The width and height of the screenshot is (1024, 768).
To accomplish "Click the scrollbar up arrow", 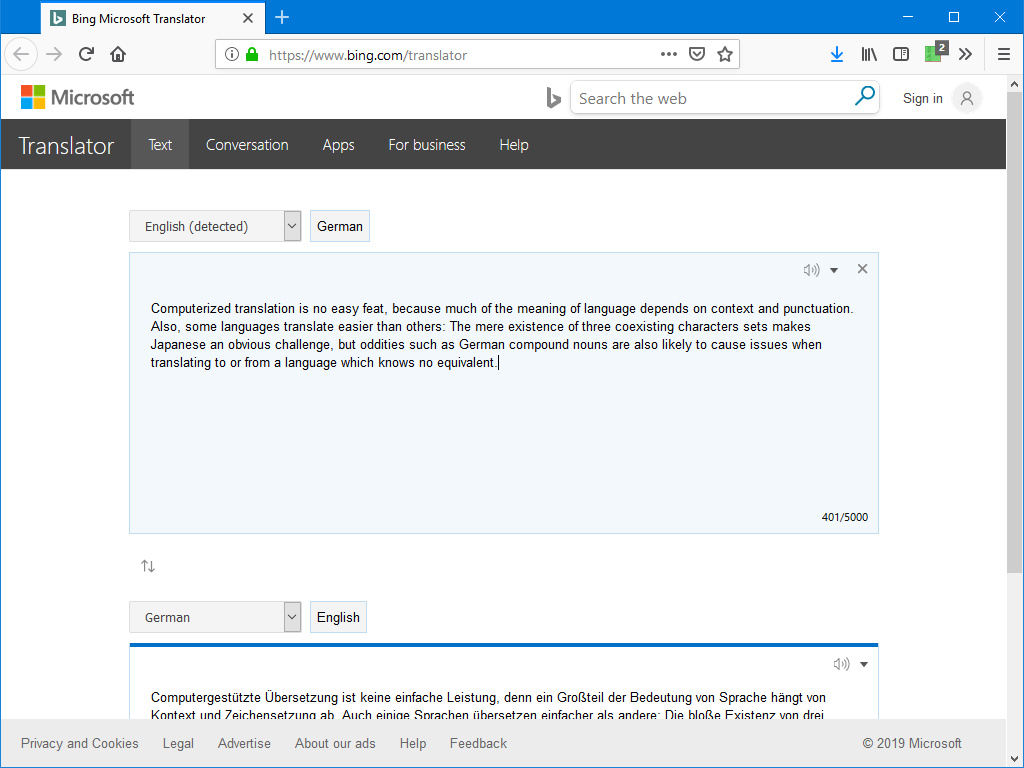I will (x=1014, y=84).
